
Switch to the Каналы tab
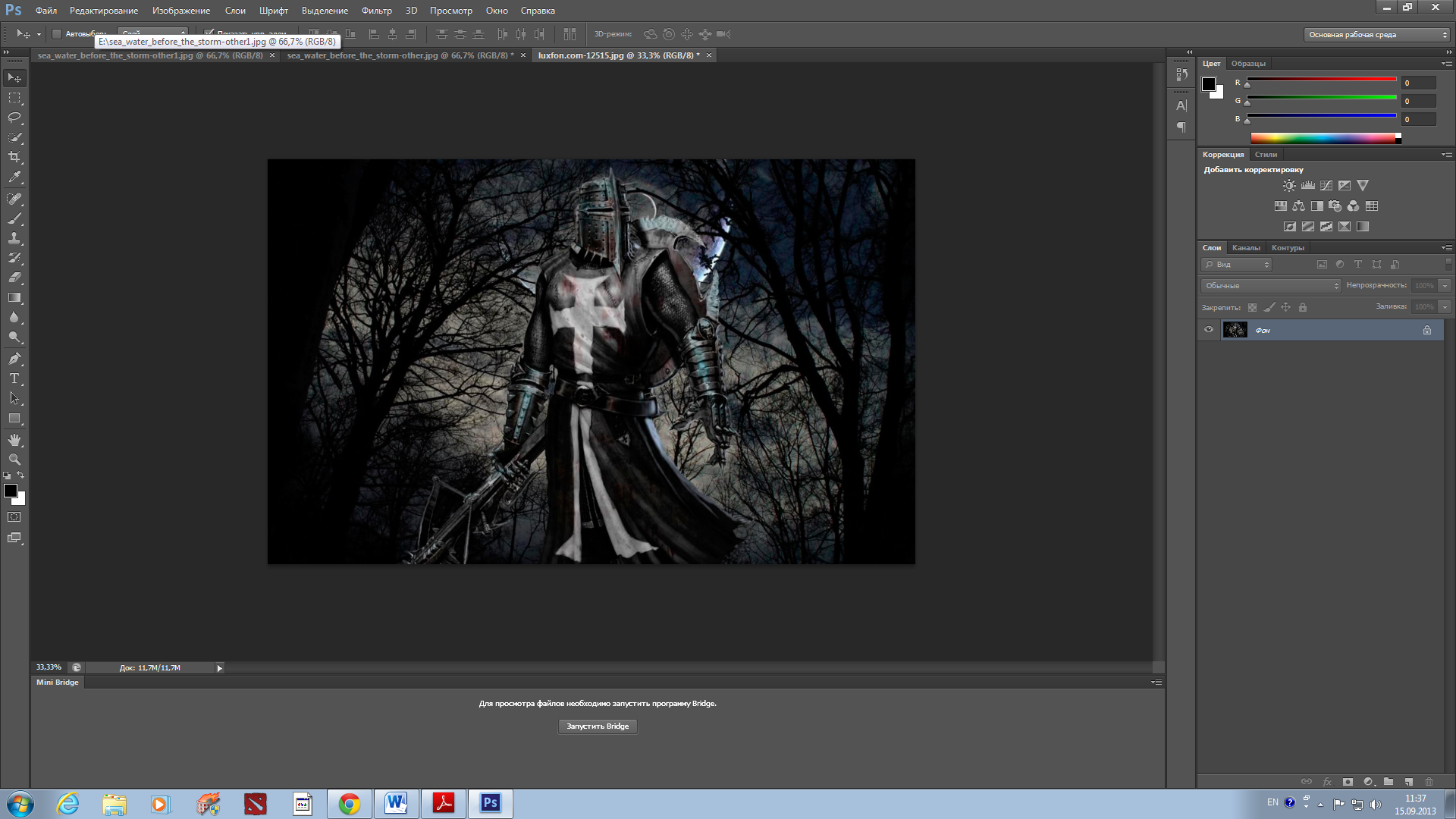(x=1246, y=248)
